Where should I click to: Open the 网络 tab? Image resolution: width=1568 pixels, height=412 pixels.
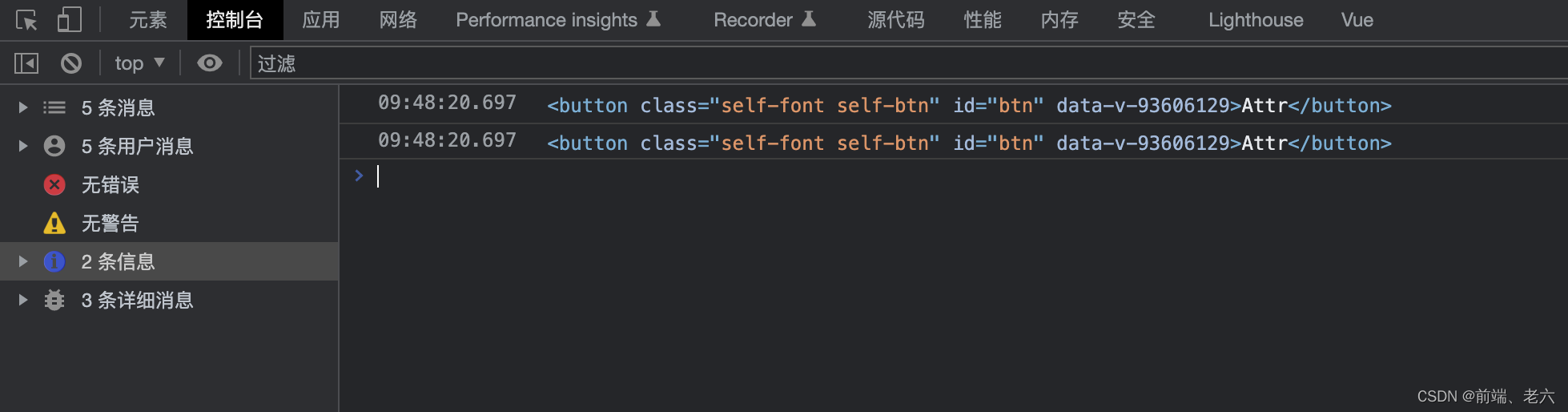398,20
